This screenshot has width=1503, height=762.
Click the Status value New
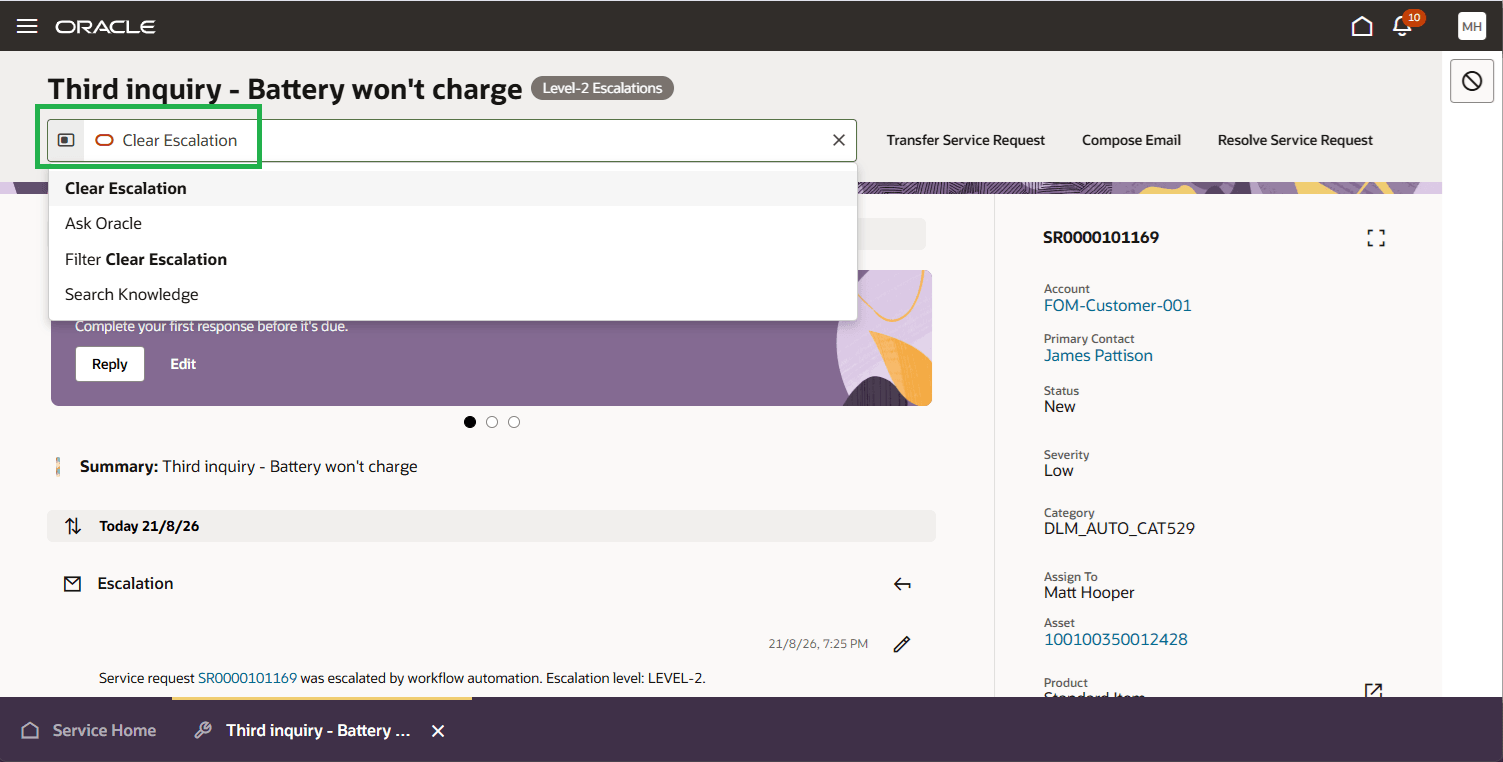(x=1060, y=407)
